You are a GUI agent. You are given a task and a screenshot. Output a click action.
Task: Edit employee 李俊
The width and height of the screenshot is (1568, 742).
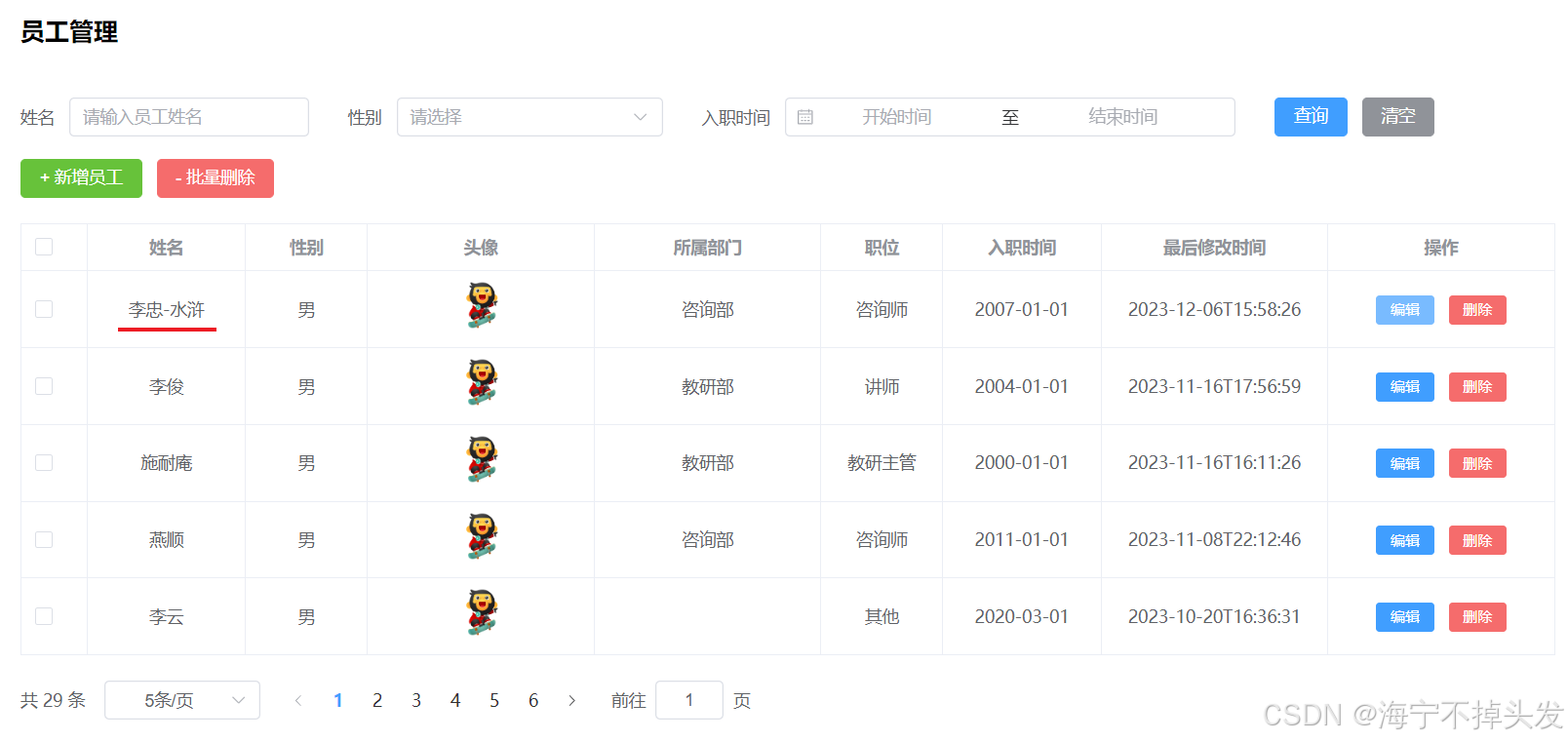pyautogui.click(x=1405, y=387)
